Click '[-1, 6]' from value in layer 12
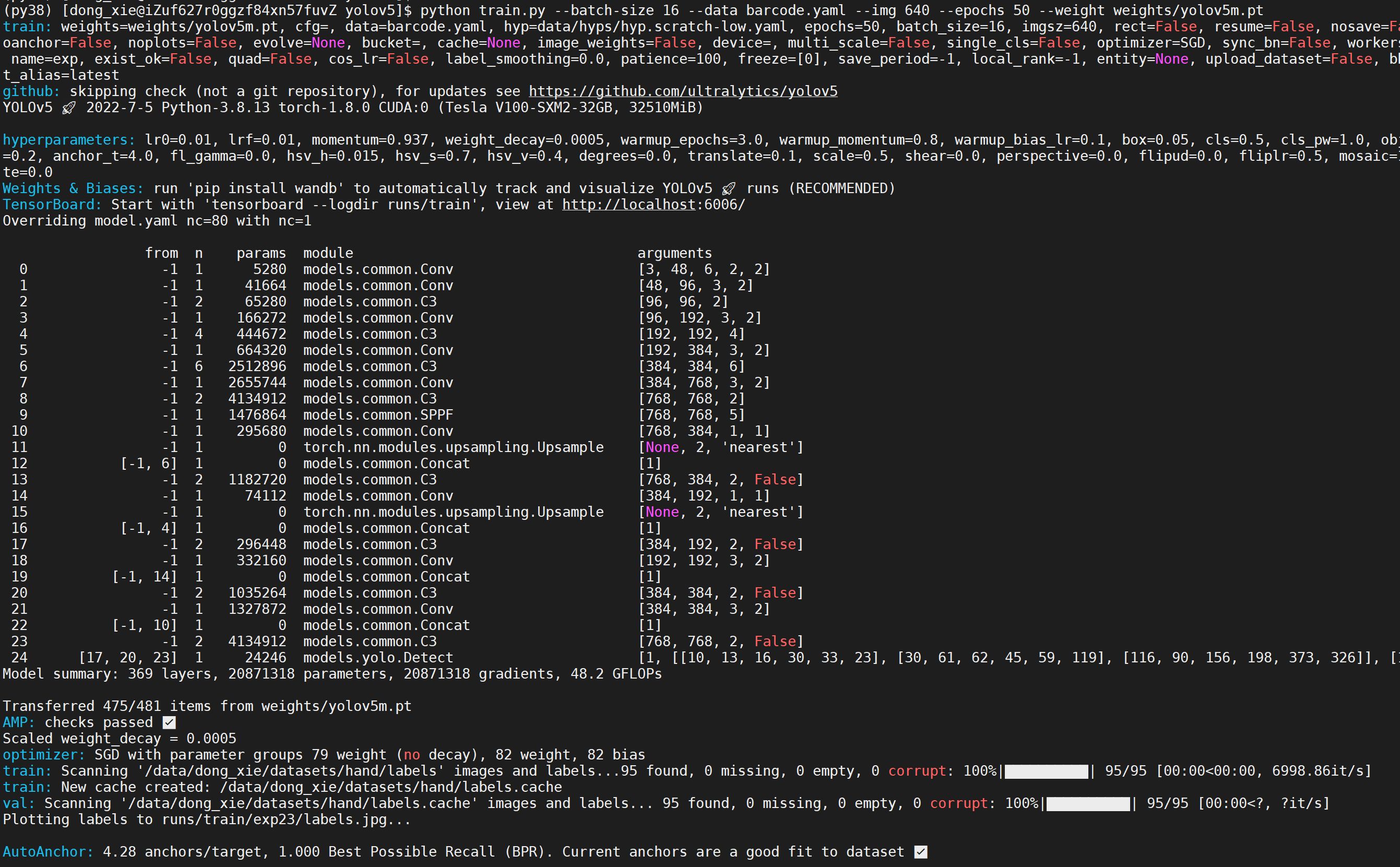This screenshot has height=867, width=1400. [149, 464]
